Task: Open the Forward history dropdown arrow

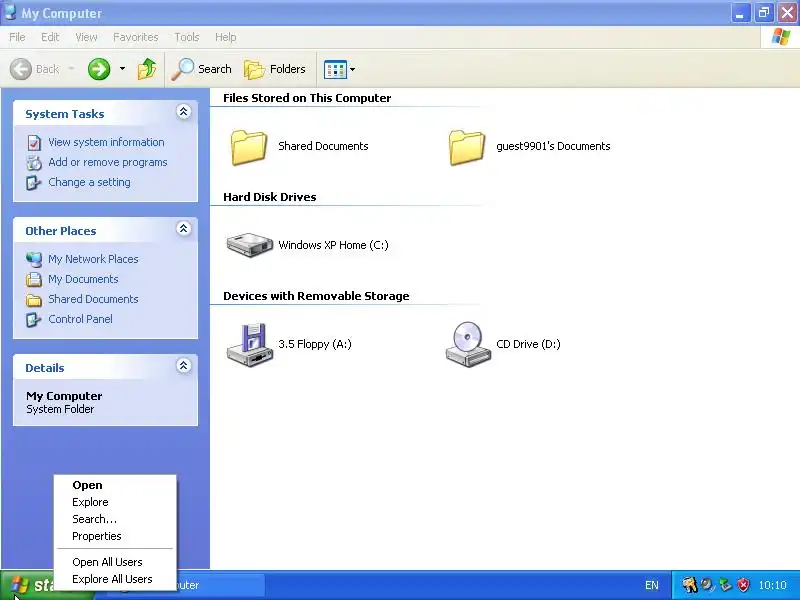Action: (x=122, y=68)
